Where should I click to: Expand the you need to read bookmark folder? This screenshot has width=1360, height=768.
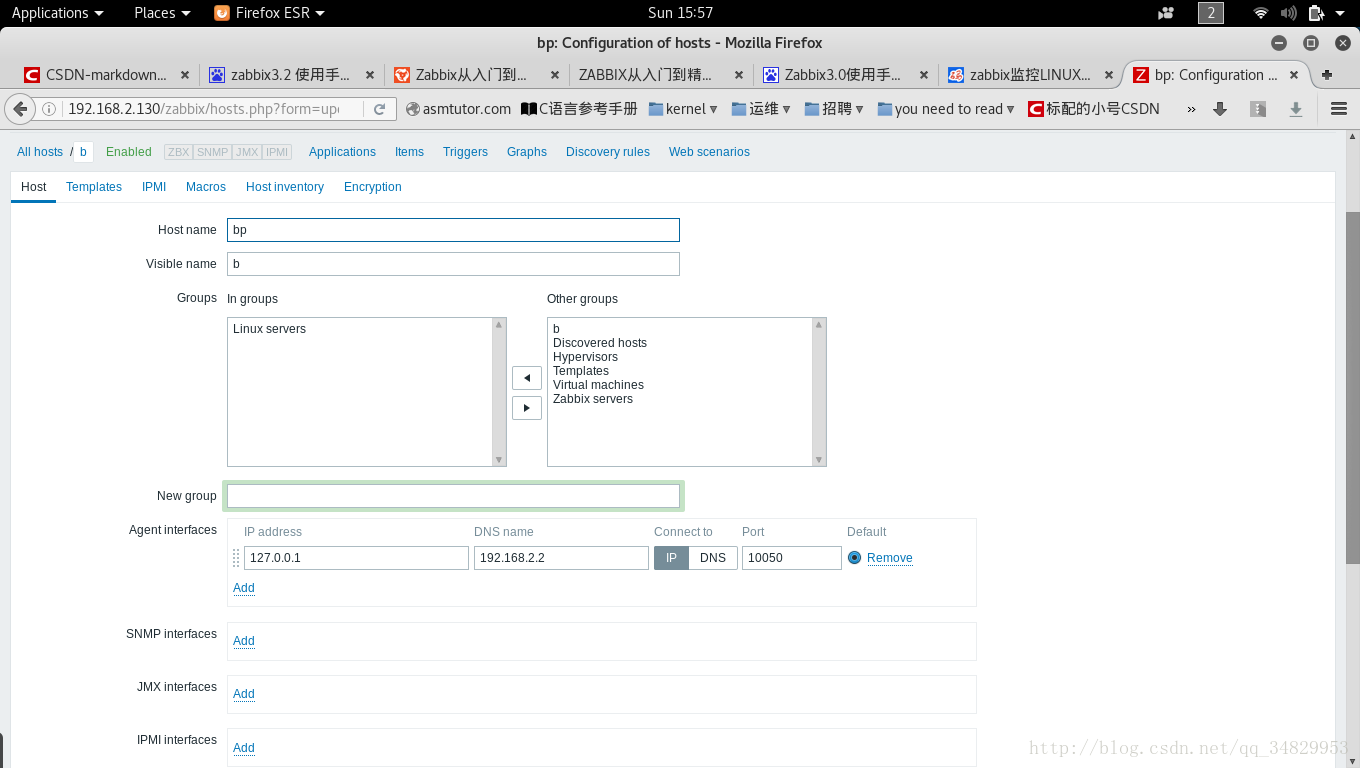point(946,109)
